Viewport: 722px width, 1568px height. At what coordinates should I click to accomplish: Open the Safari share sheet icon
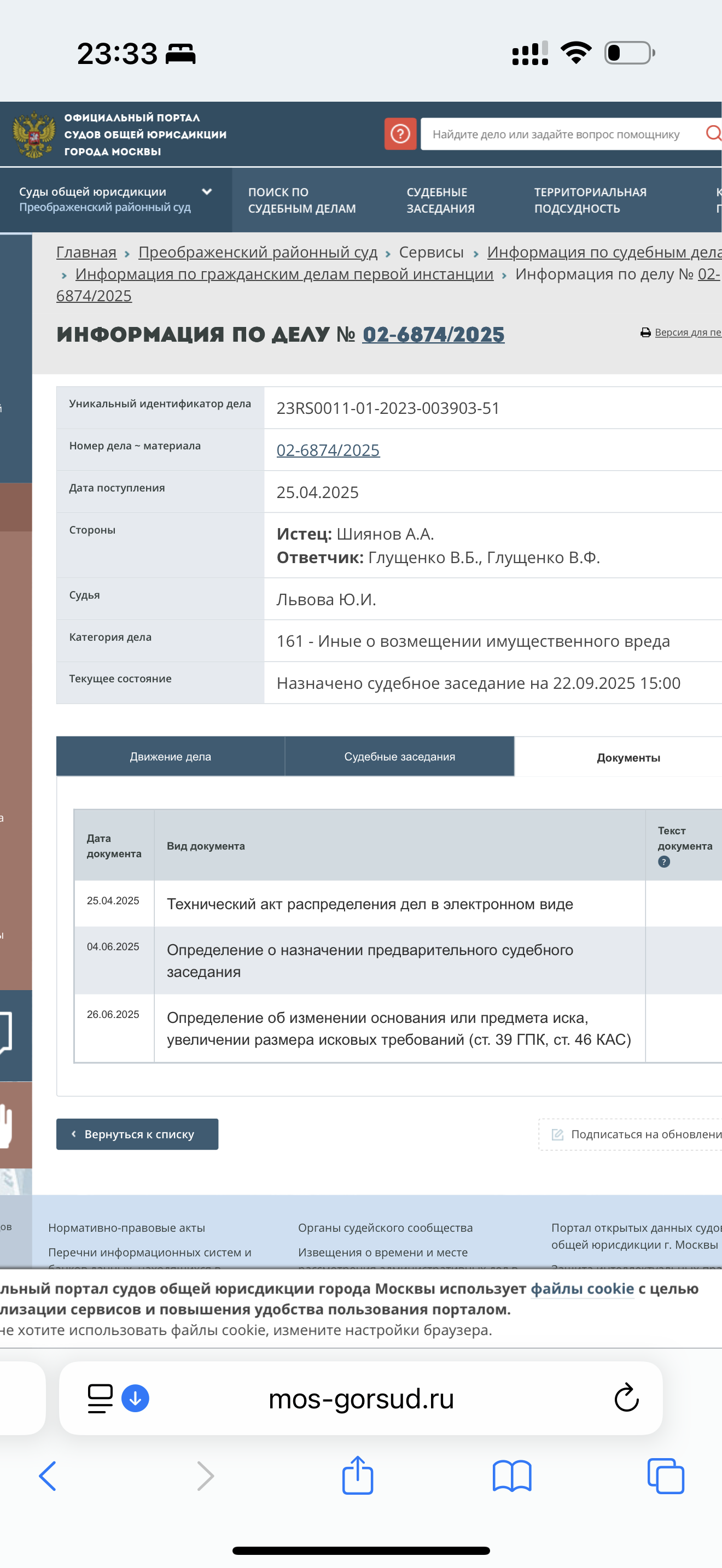pyautogui.click(x=357, y=1476)
